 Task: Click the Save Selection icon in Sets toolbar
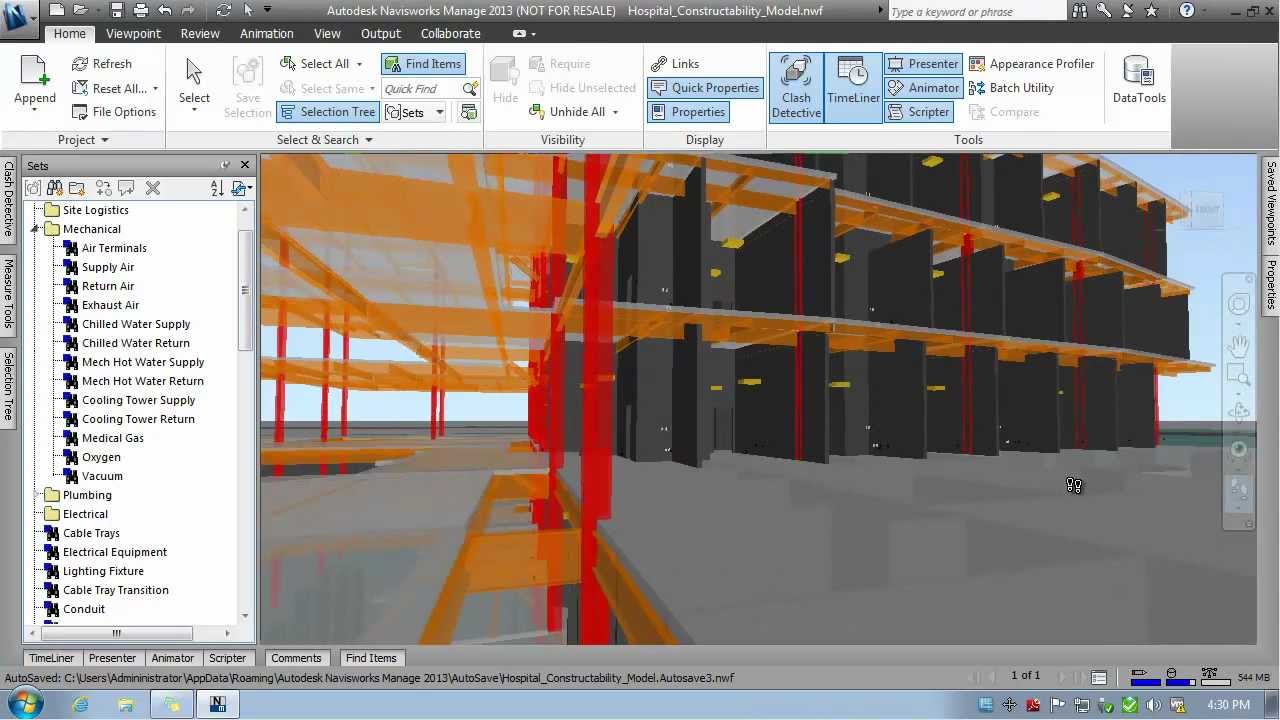coord(33,188)
